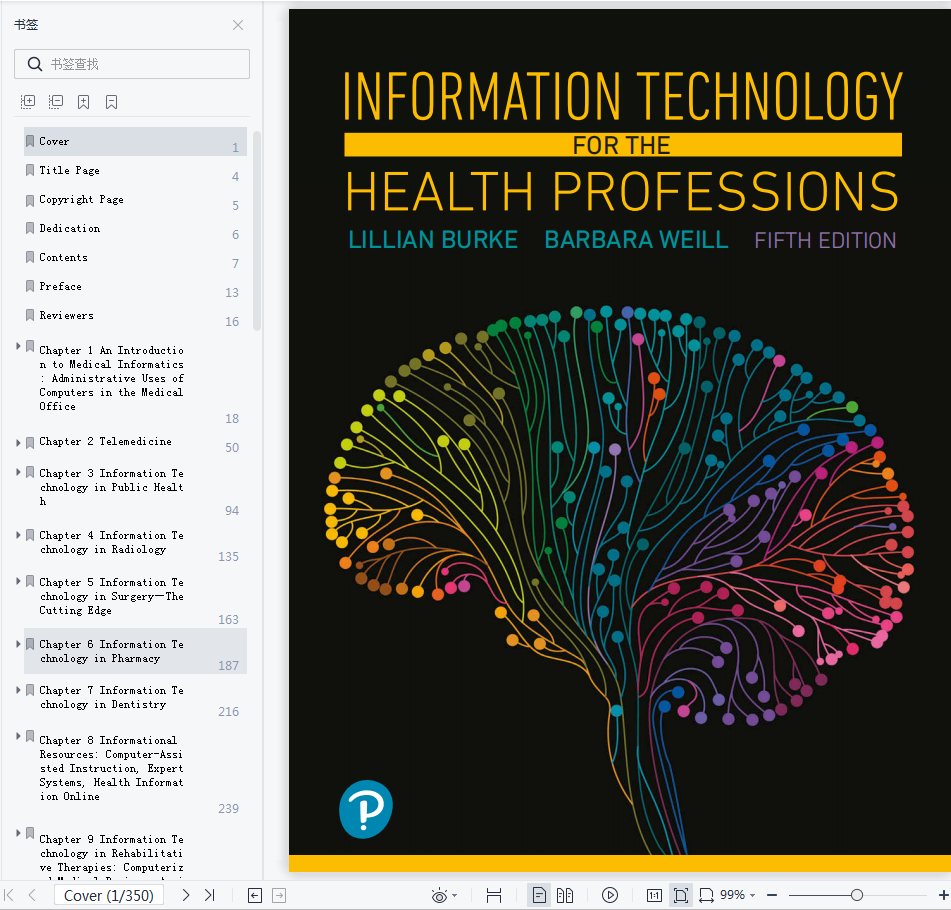Open the Dedication bookmark
The height and width of the screenshot is (910, 951).
coord(135,229)
